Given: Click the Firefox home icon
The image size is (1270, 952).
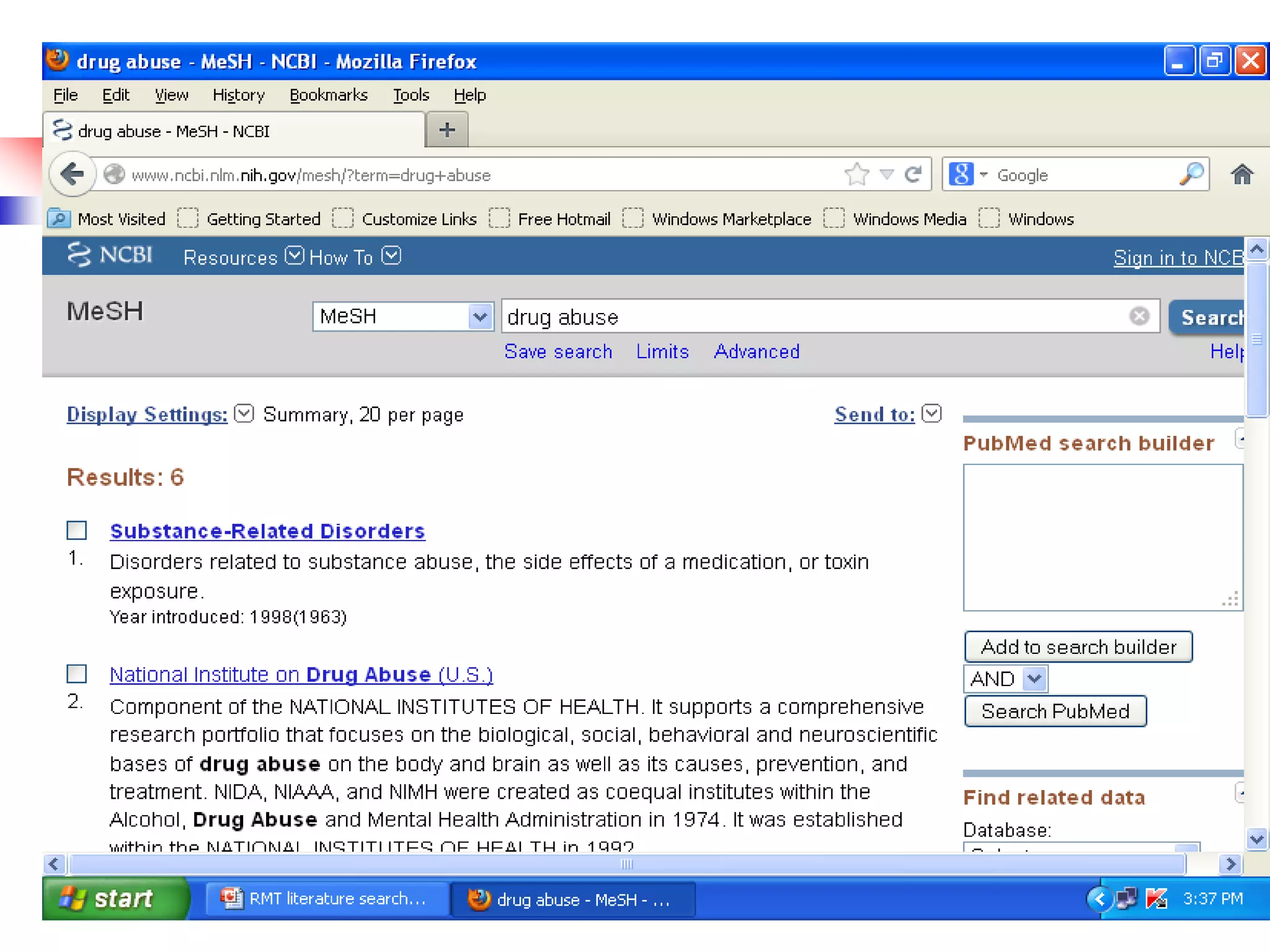Looking at the screenshot, I should pos(1241,175).
